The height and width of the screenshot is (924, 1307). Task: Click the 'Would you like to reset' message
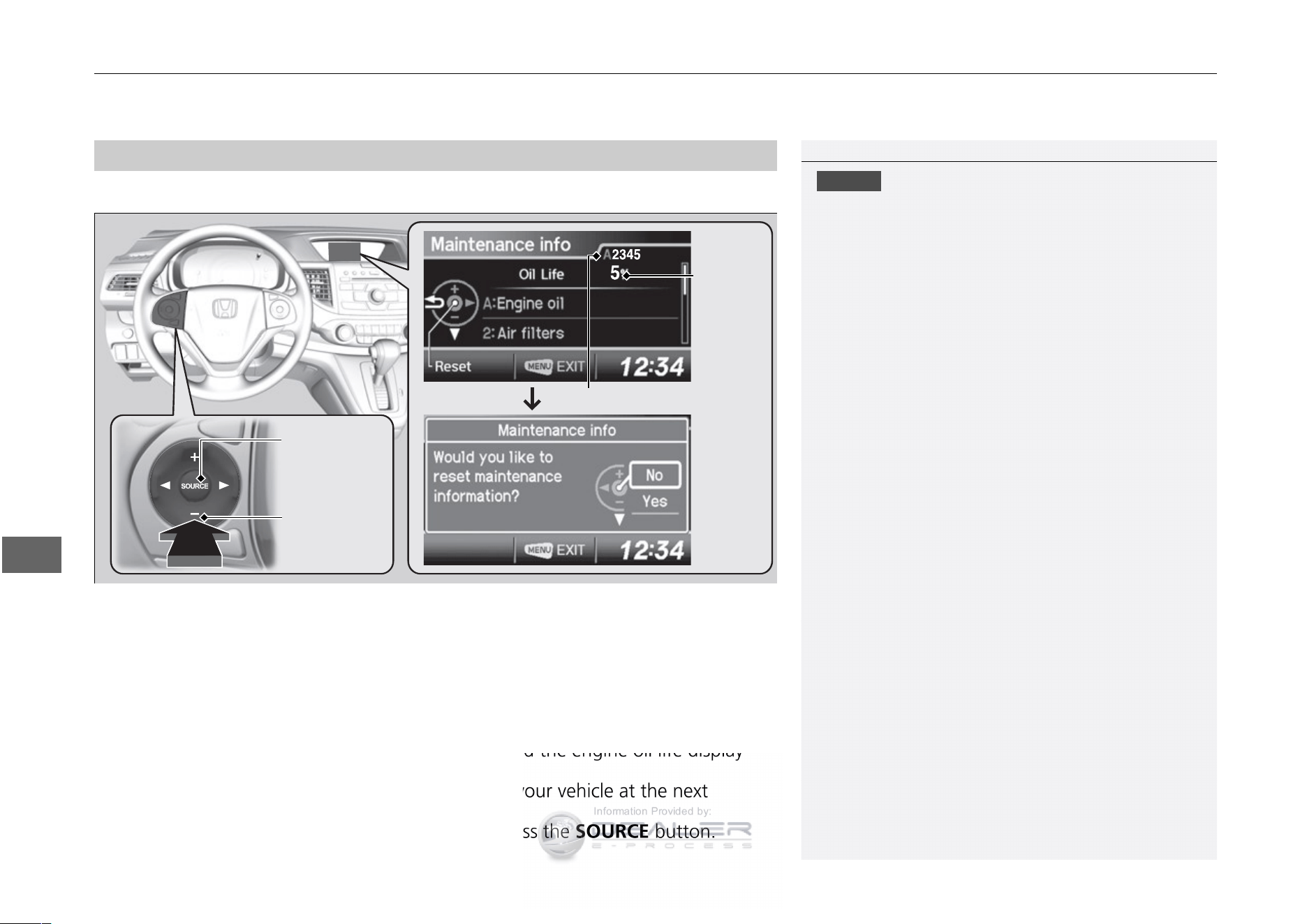(497, 477)
